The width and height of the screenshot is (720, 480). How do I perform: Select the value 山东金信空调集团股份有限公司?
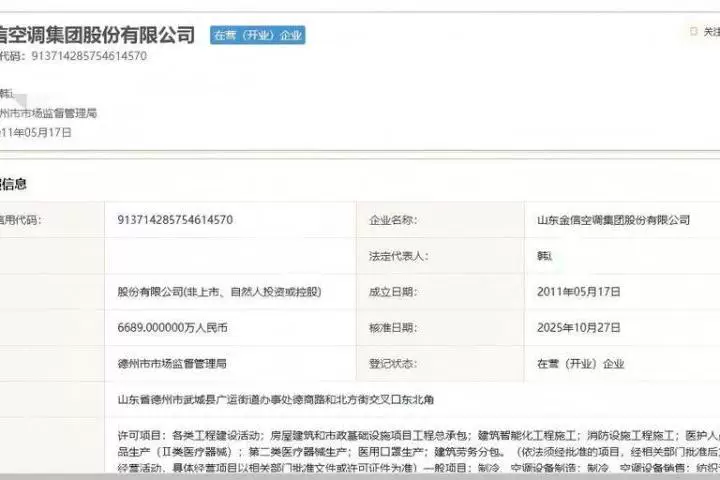coord(613,220)
